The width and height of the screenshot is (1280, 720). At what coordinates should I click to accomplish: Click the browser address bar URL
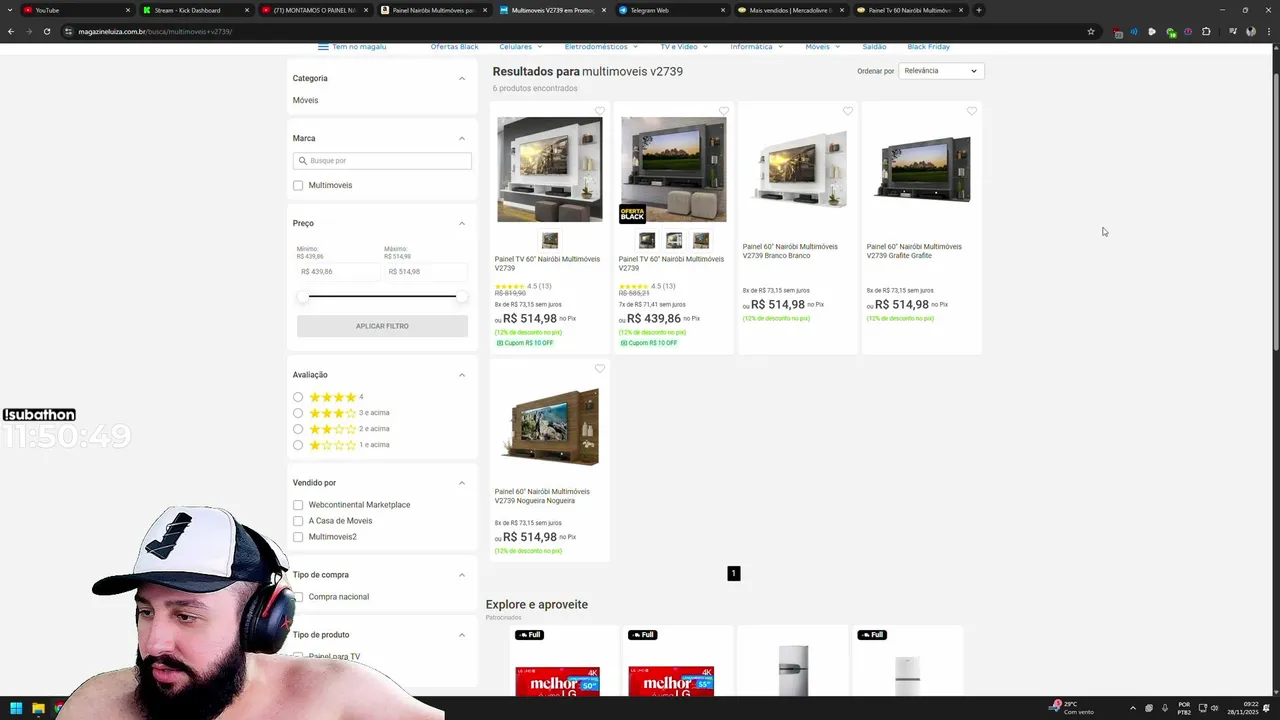coord(155,31)
